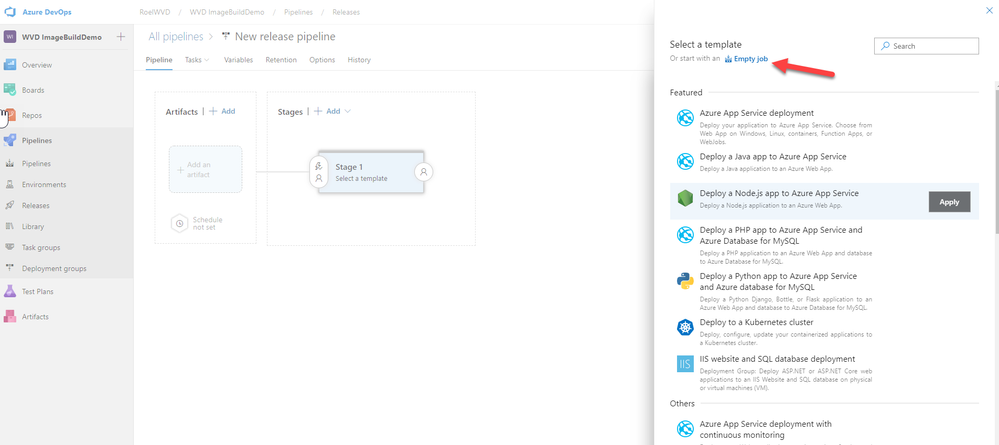The image size is (999, 445).
Task: Expand the Stages Add dropdown chevron
Action: coord(348,111)
